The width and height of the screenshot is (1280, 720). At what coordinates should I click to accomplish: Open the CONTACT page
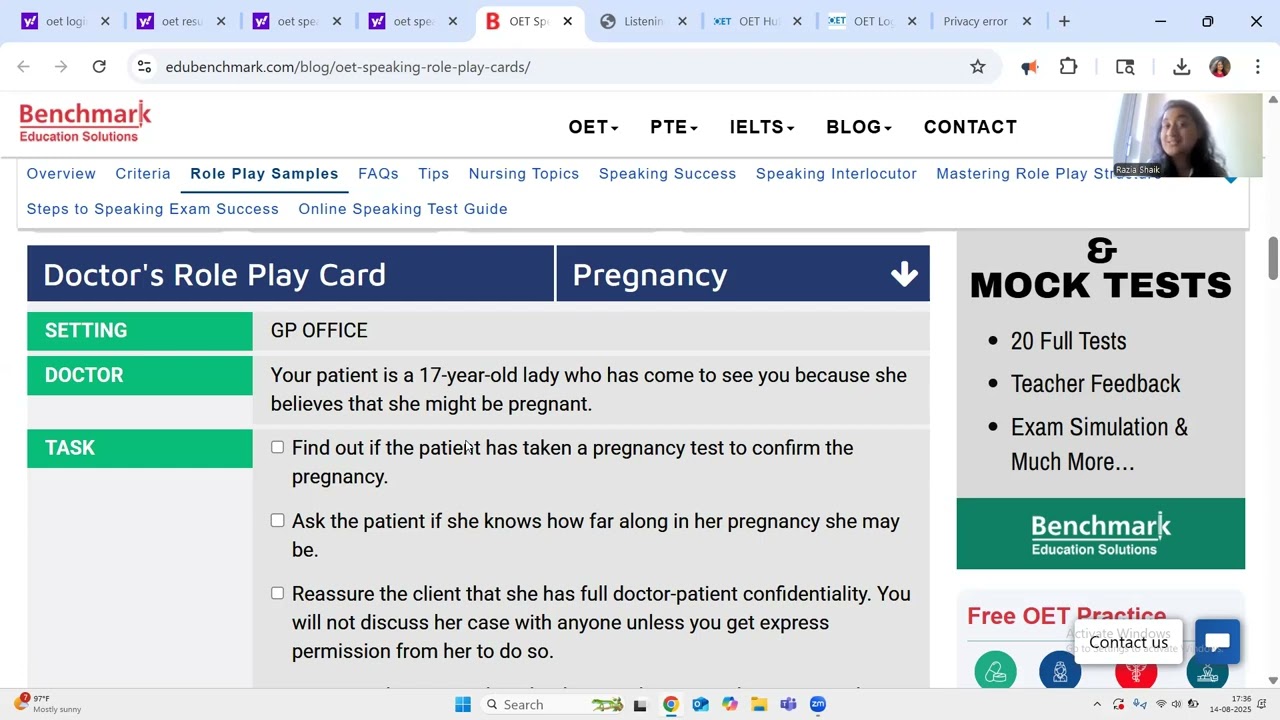(970, 127)
